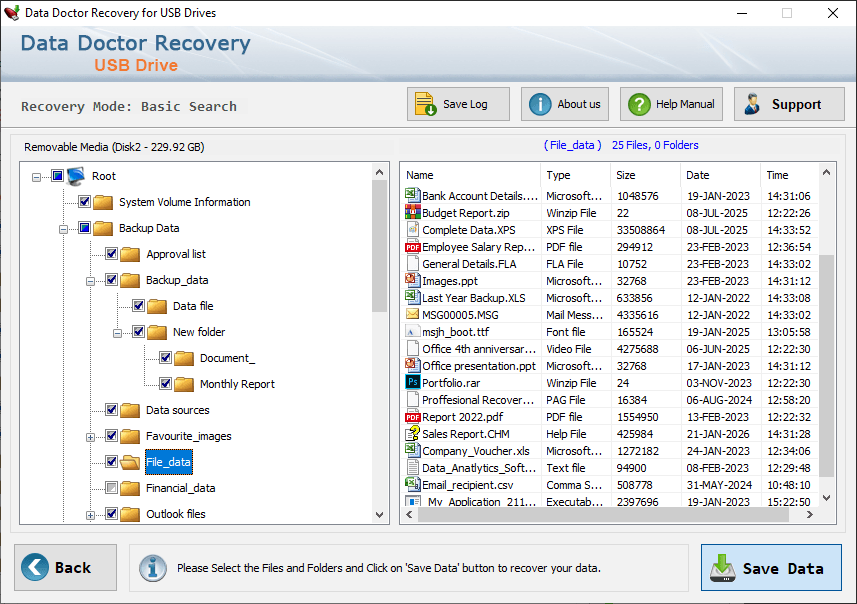This screenshot has height=604, width=857.
Task: Click the Root computer icon
Action: coord(76,176)
